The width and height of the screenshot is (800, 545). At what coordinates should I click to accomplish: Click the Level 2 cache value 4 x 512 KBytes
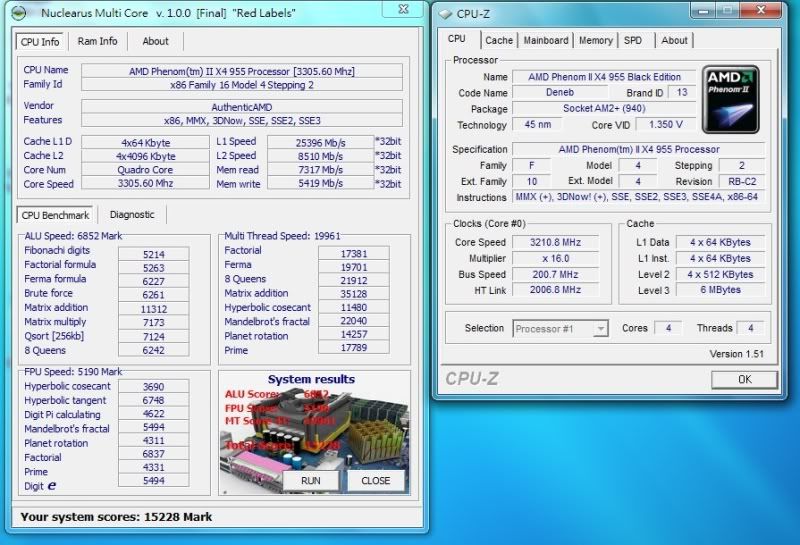pos(720,274)
